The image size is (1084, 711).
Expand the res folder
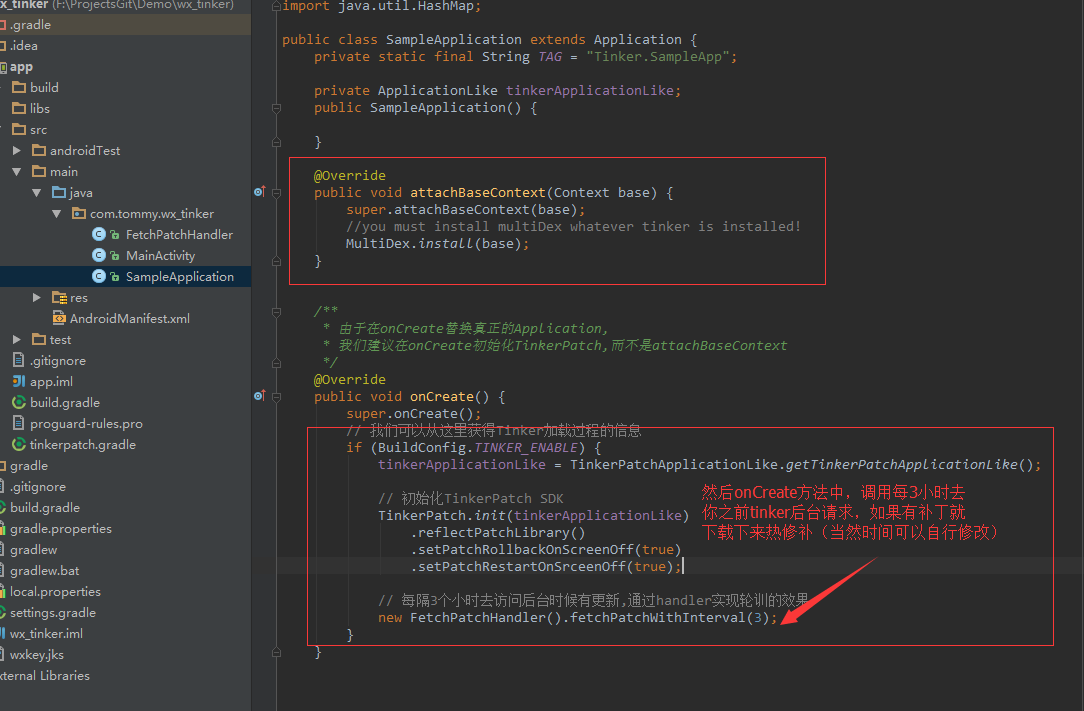point(37,297)
